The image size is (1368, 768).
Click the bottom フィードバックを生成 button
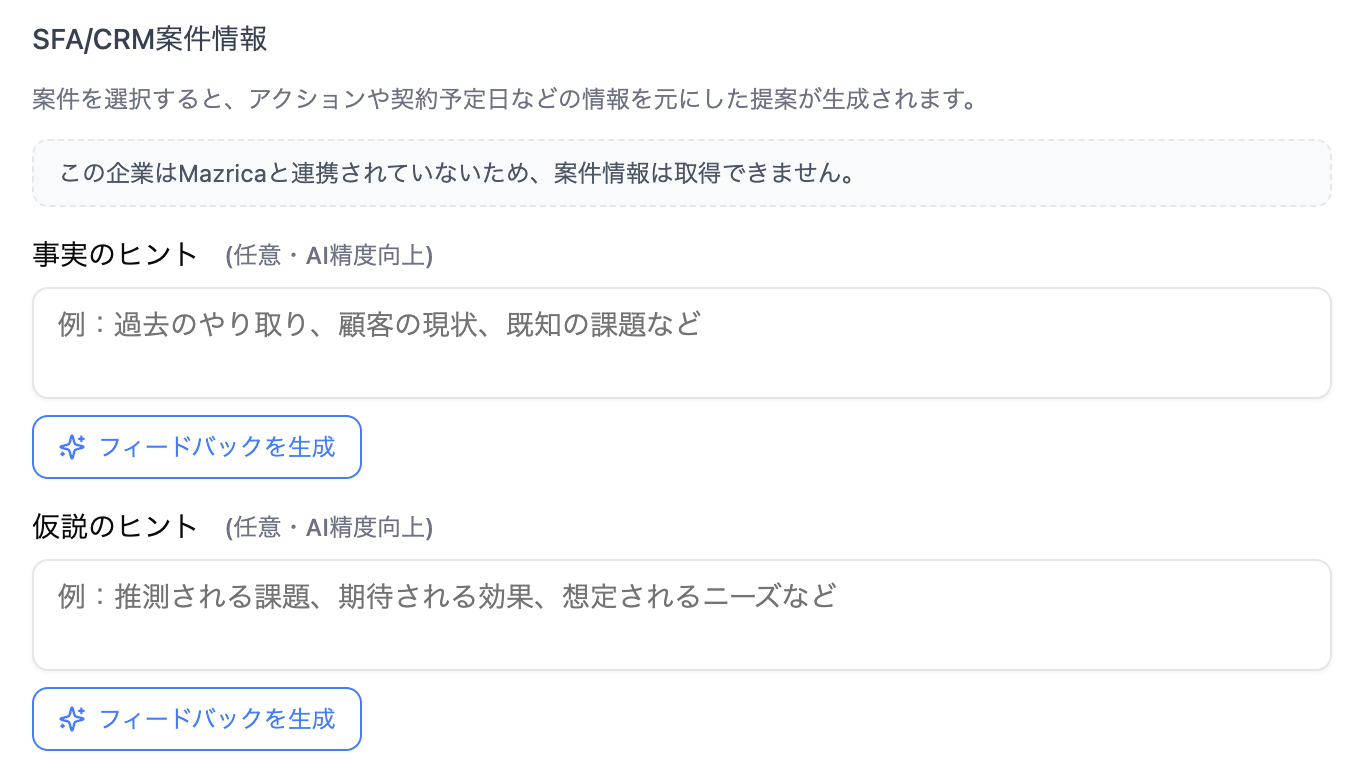(x=196, y=719)
